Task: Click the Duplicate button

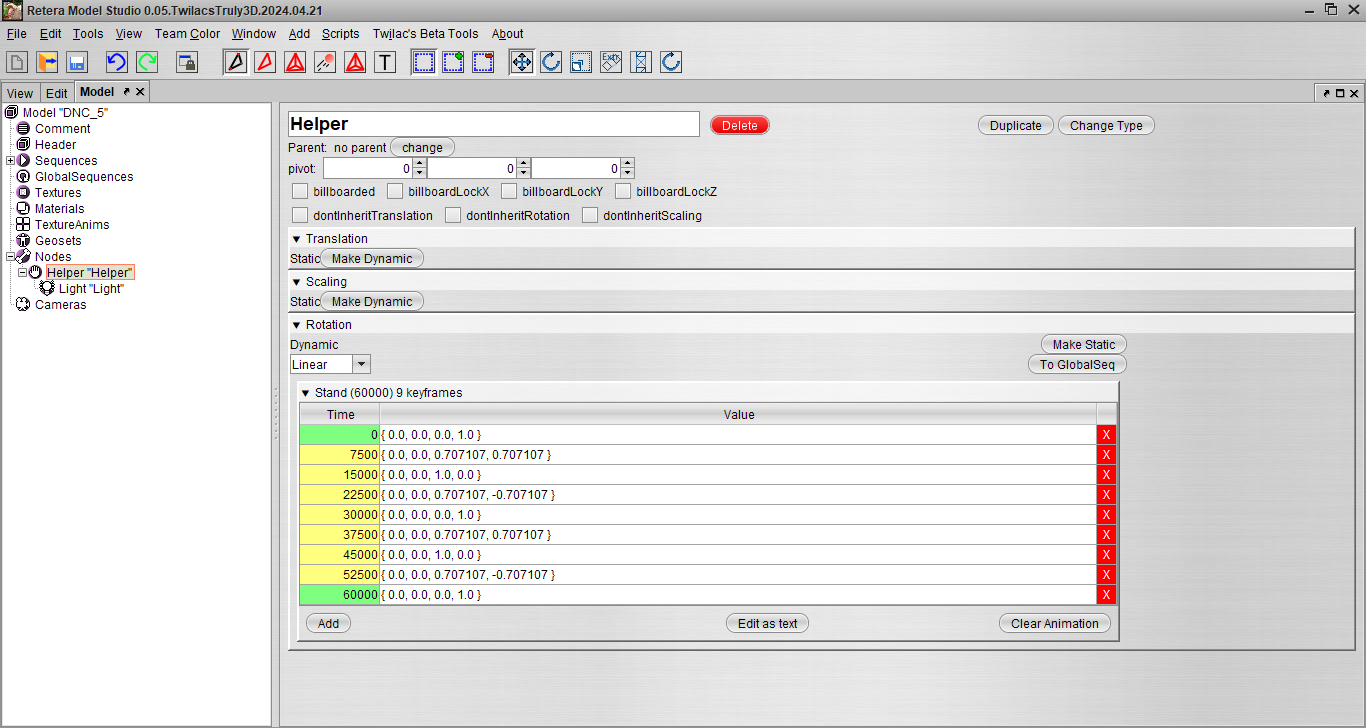Action: point(1016,126)
